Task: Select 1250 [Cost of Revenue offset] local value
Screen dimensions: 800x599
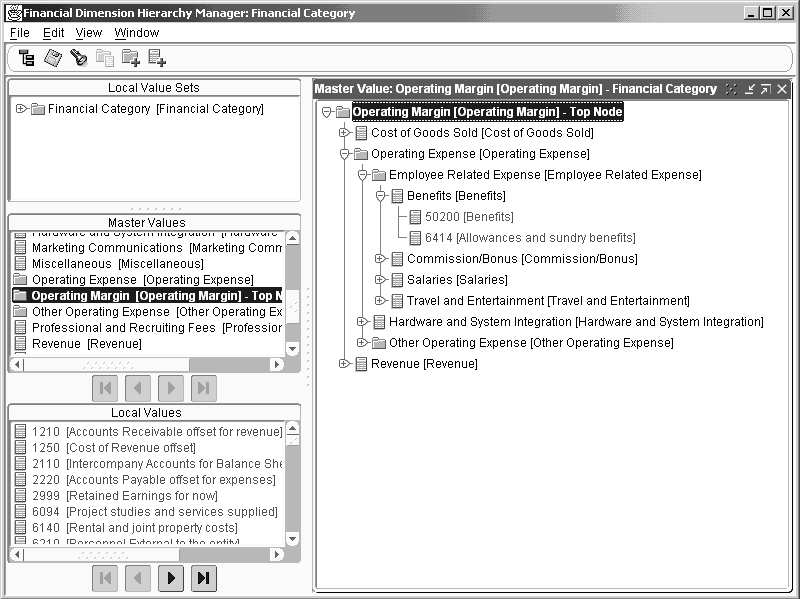Action: tap(113, 447)
